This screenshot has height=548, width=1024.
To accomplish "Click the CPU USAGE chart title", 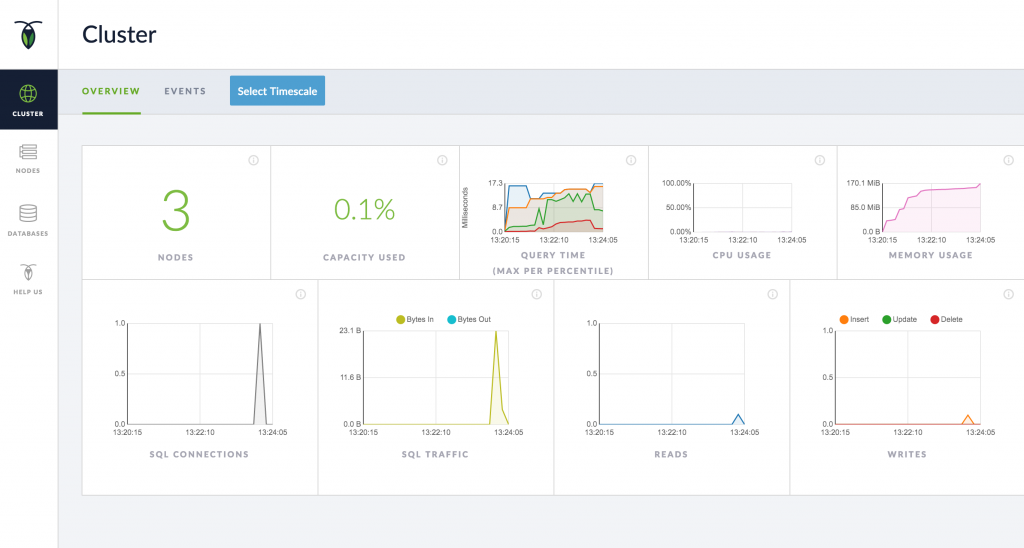I will pyautogui.click(x=742, y=255).
